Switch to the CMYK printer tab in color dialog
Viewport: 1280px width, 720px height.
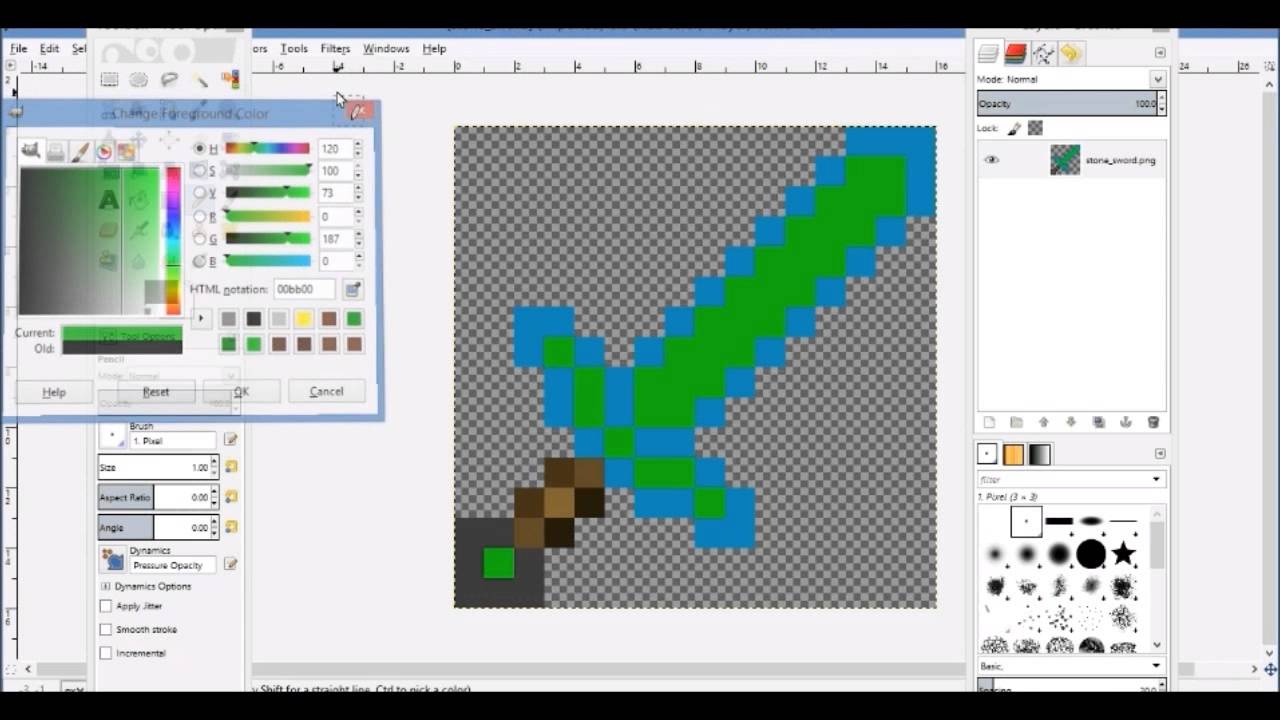pos(56,151)
